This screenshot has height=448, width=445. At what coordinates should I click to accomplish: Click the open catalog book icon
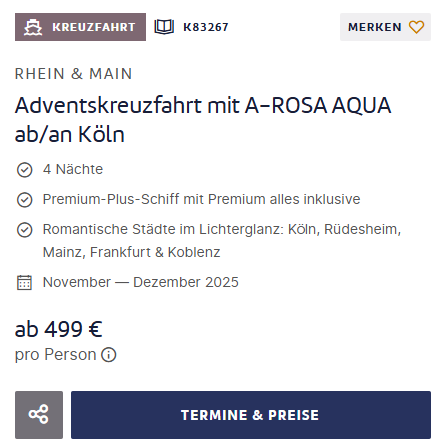coord(164,27)
